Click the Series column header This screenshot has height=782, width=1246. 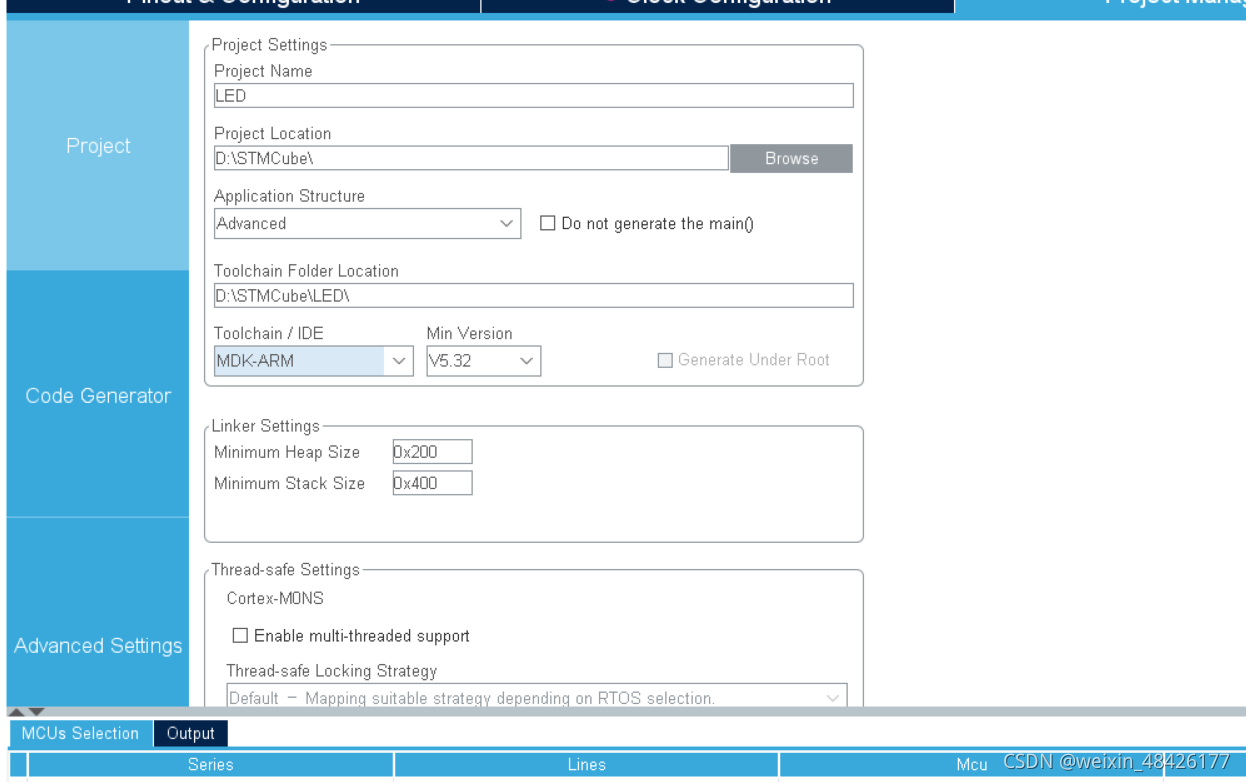pyautogui.click(x=210, y=765)
